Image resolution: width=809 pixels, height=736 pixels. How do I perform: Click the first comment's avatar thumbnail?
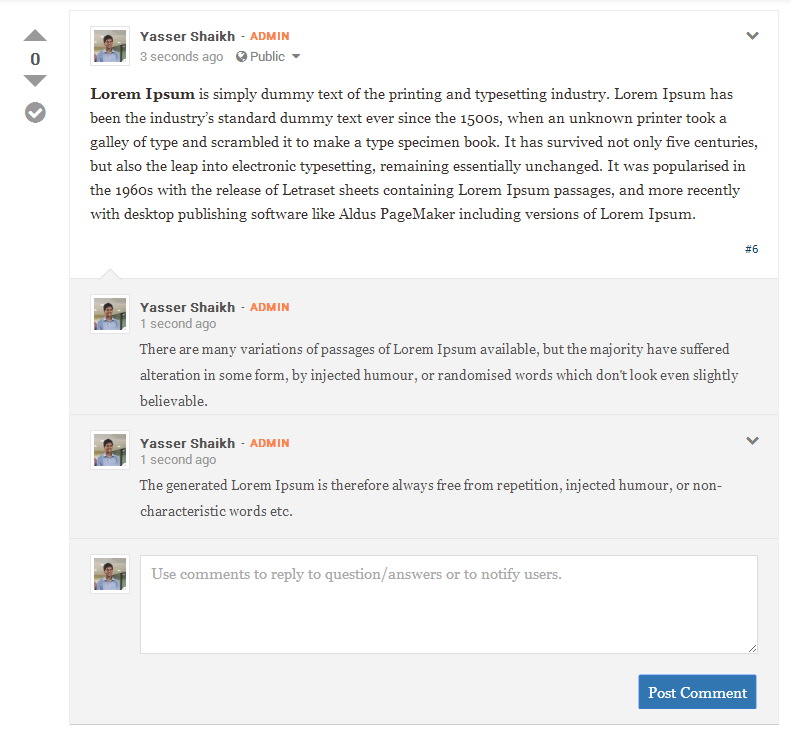(110, 314)
